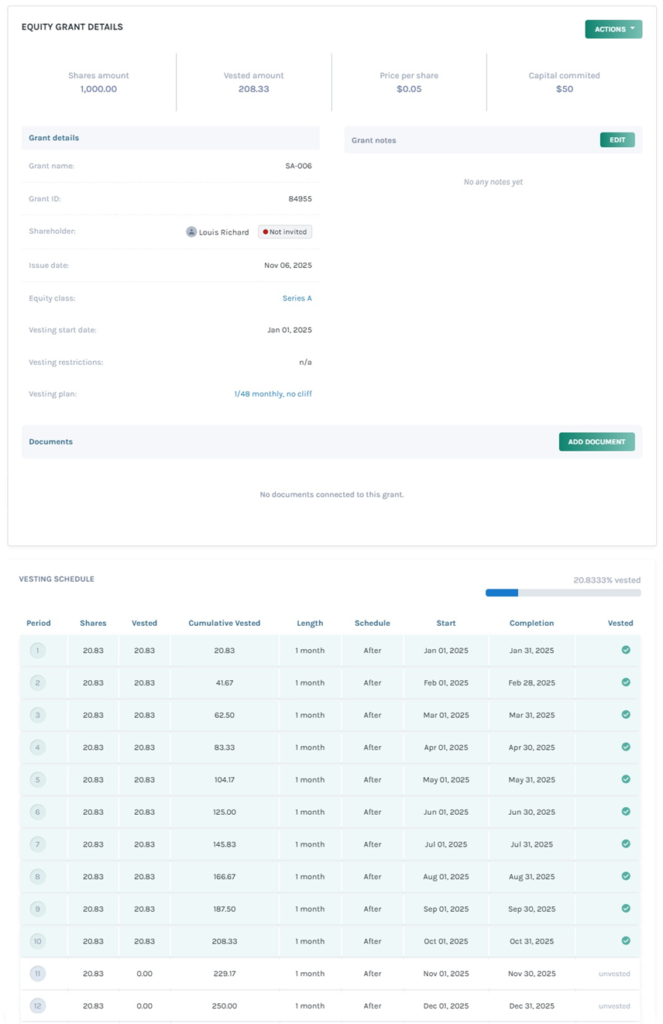This screenshot has height=1024, width=663.
Task: Click Grant ID value 84955
Action: (x=300, y=199)
